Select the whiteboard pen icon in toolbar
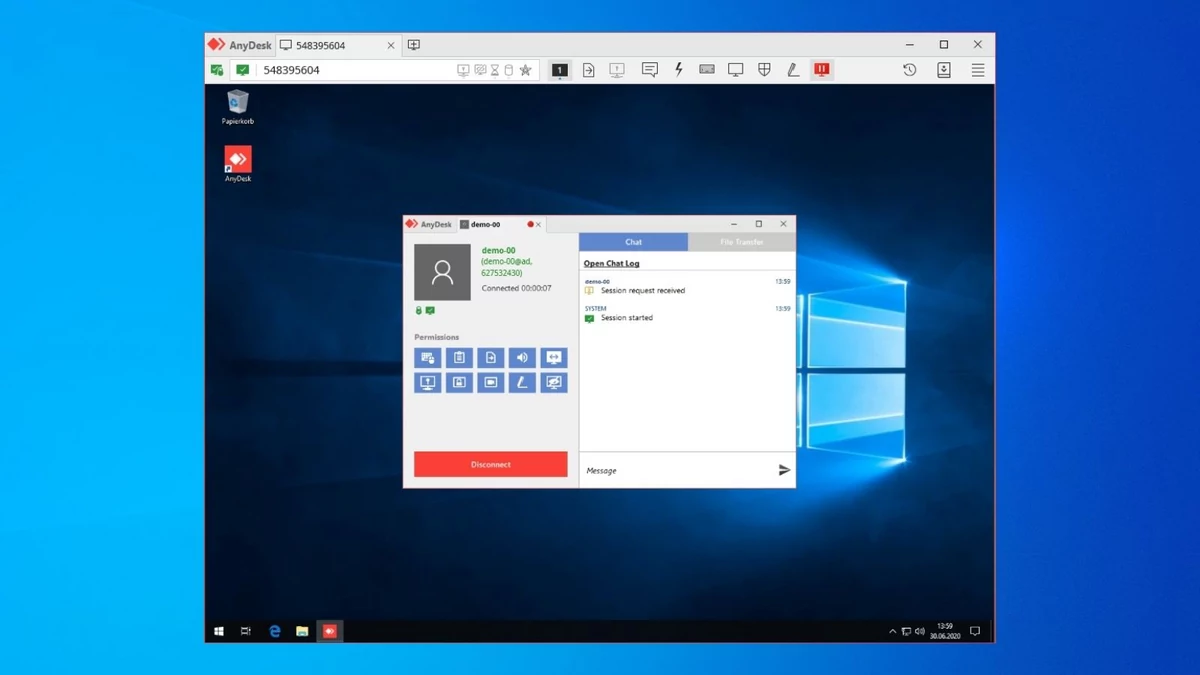 [793, 70]
